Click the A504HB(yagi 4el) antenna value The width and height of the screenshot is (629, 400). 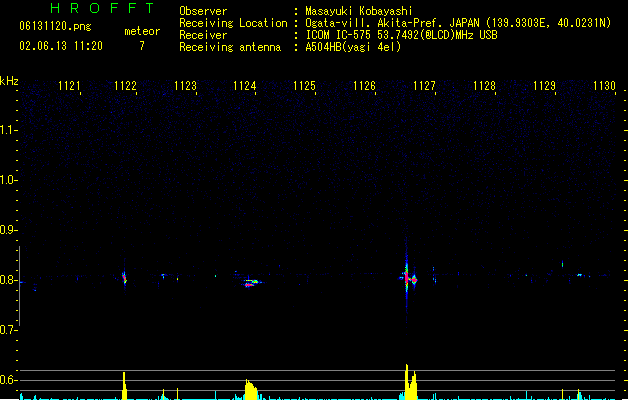point(353,47)
